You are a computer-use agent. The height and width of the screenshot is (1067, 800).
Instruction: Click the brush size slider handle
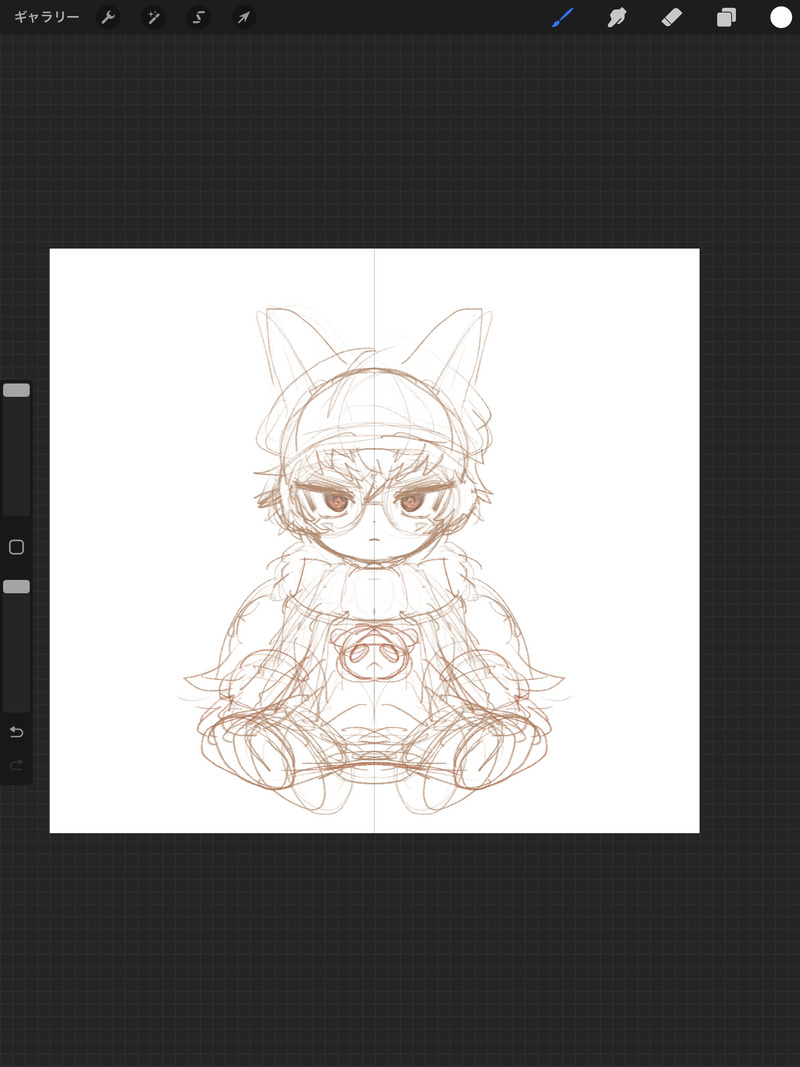click(16, 390)
